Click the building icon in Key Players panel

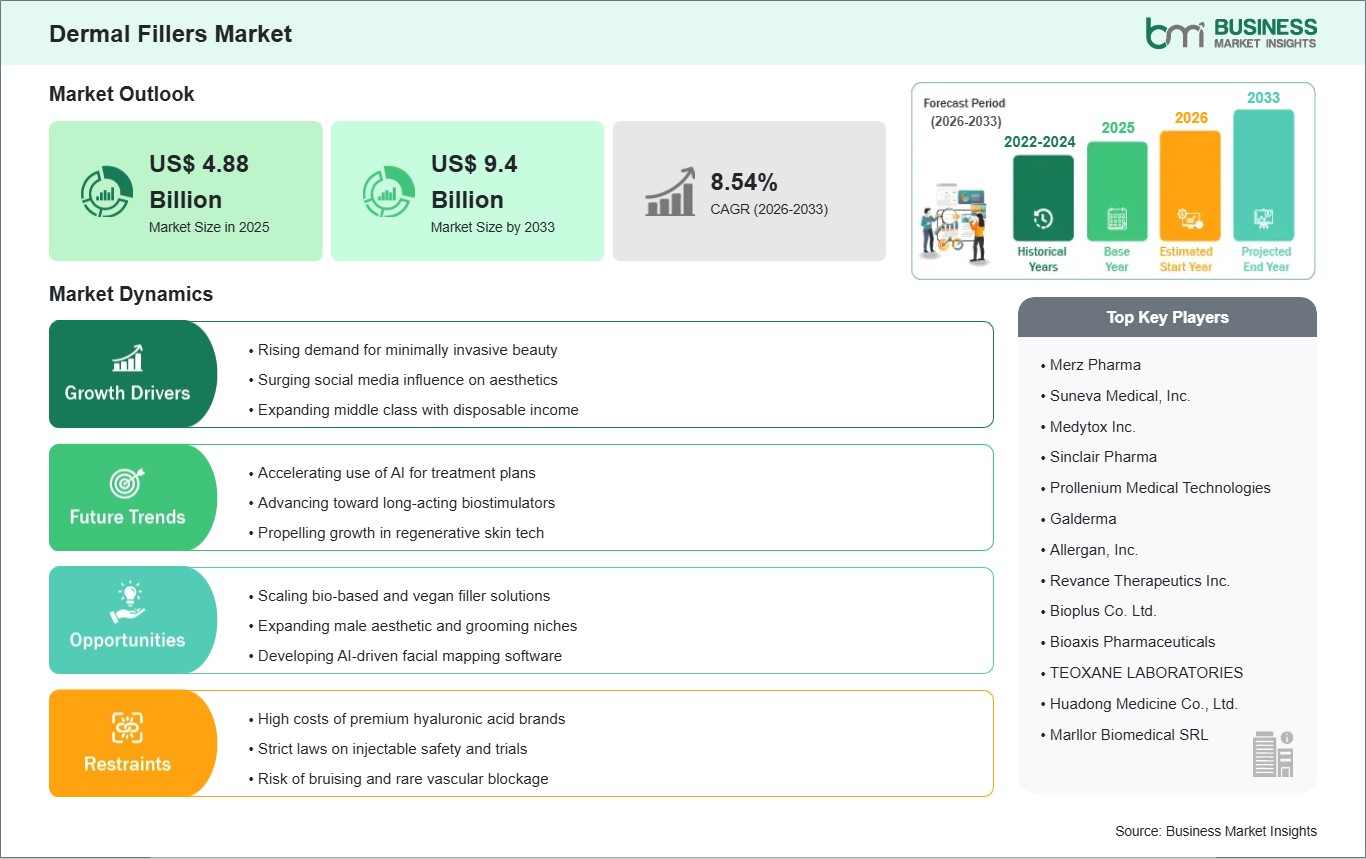[x=1273, y=753]
